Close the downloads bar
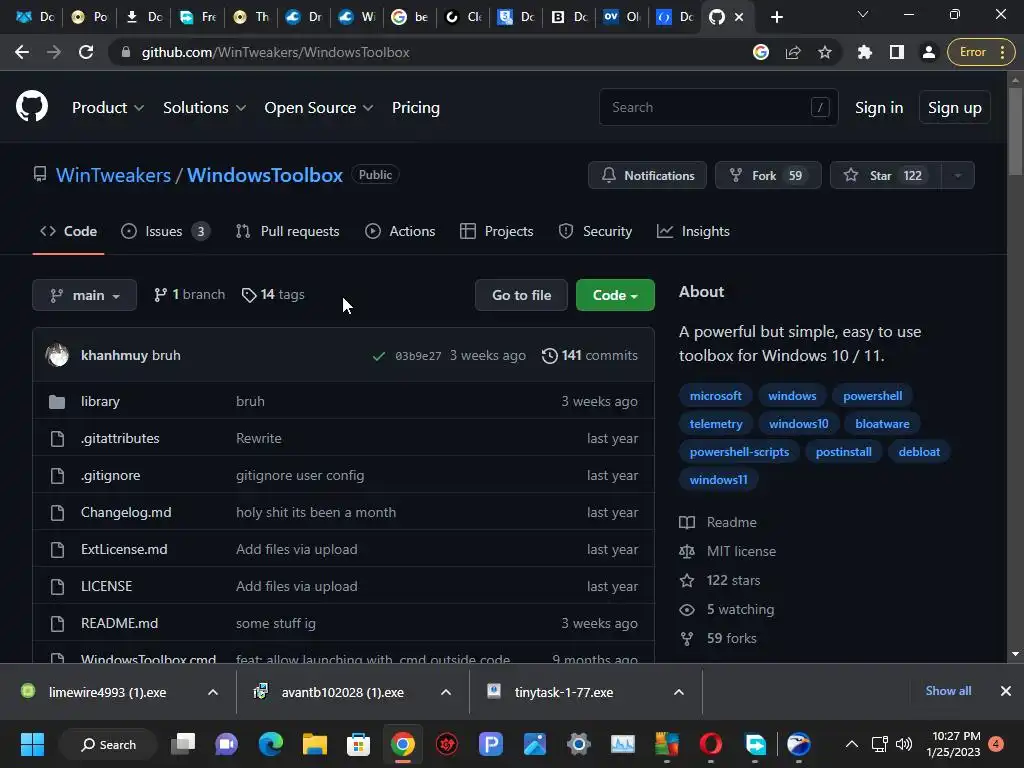Image resolution: width=1024 pixels, height=768 pixels. 1006,691
